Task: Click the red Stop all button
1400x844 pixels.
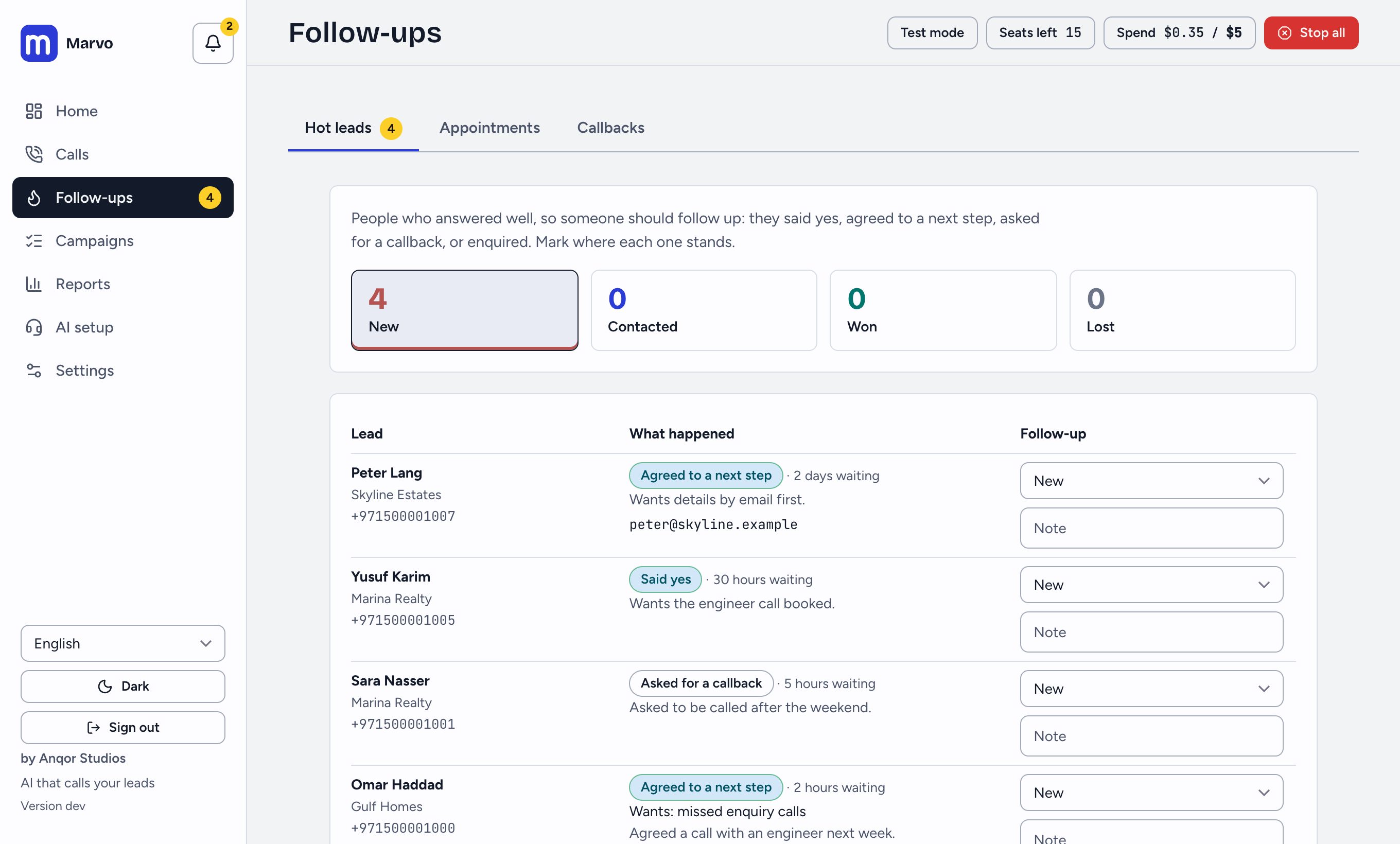Action: [x=1311, y=33]
